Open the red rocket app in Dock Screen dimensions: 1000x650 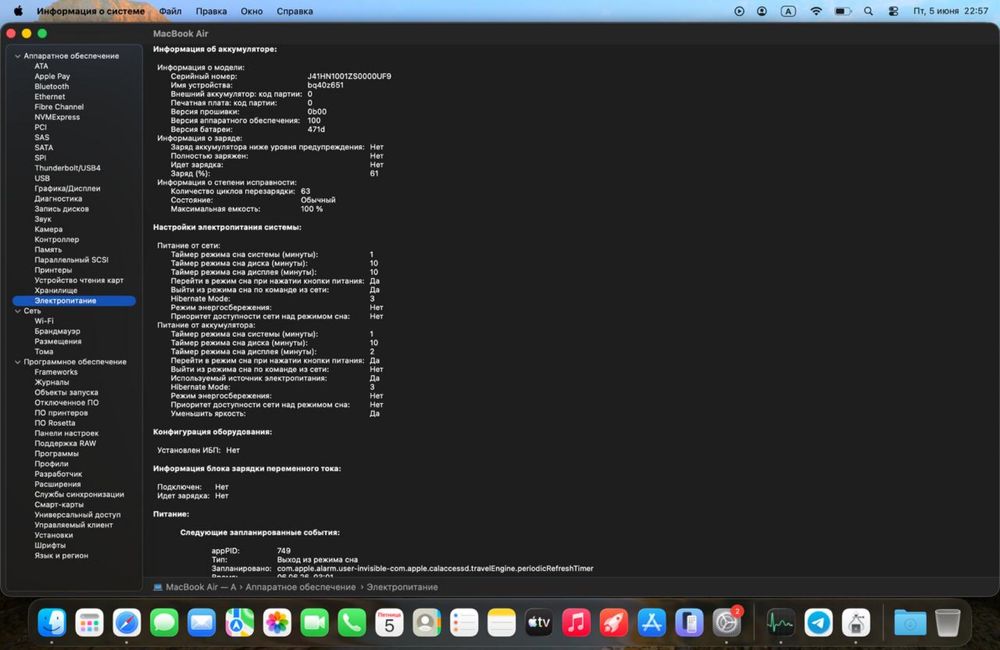tap(614, 623)
